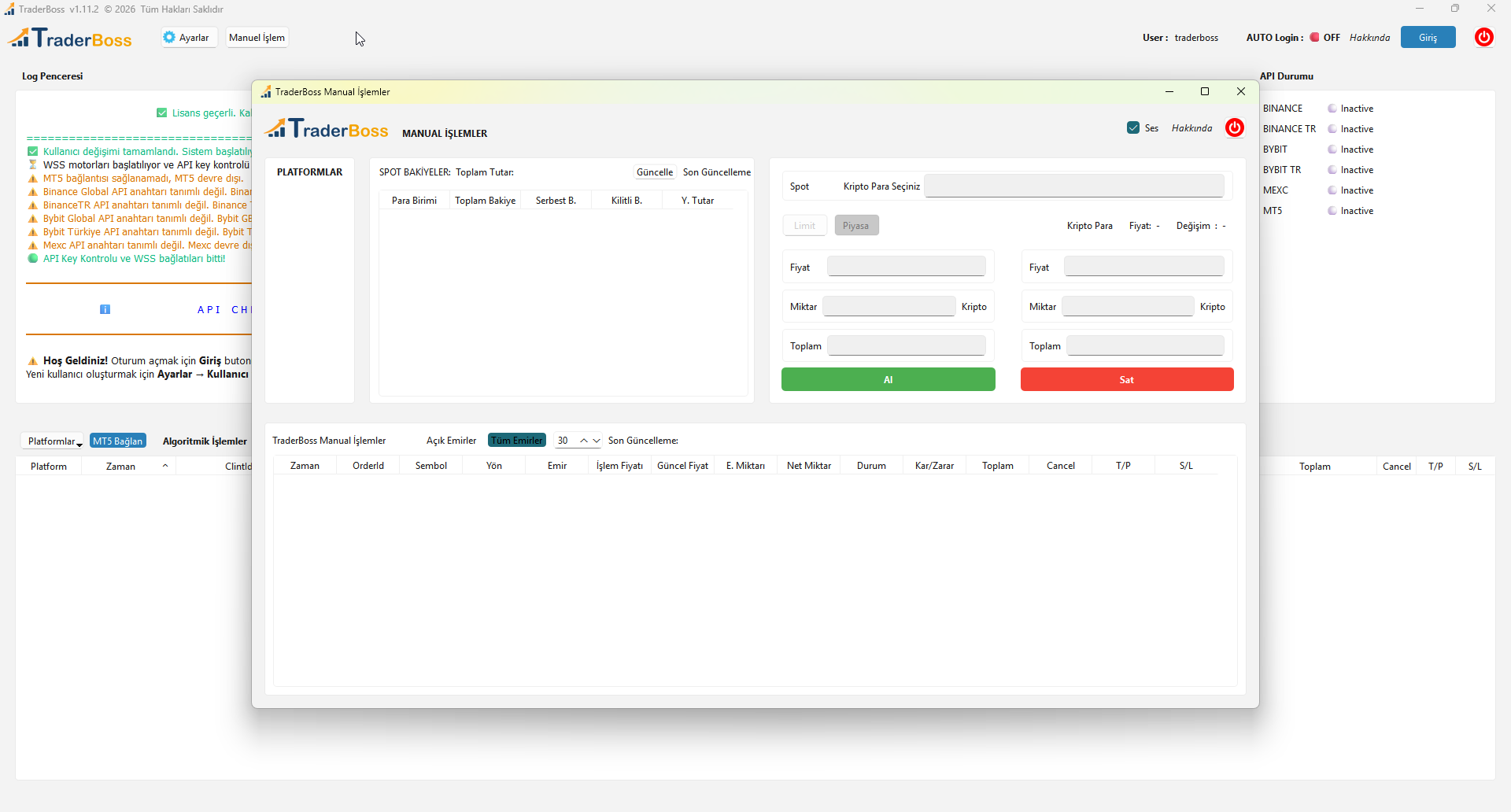The height and width of the screenshot is (812, 1511).
Task: Click warning icon on MT5 bağlantısı log line
Action: [32, 179]
